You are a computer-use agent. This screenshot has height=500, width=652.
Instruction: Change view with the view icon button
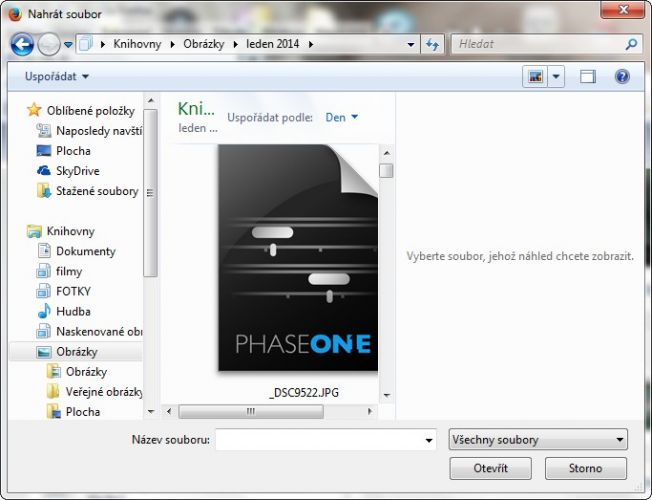tap(535, 77)
